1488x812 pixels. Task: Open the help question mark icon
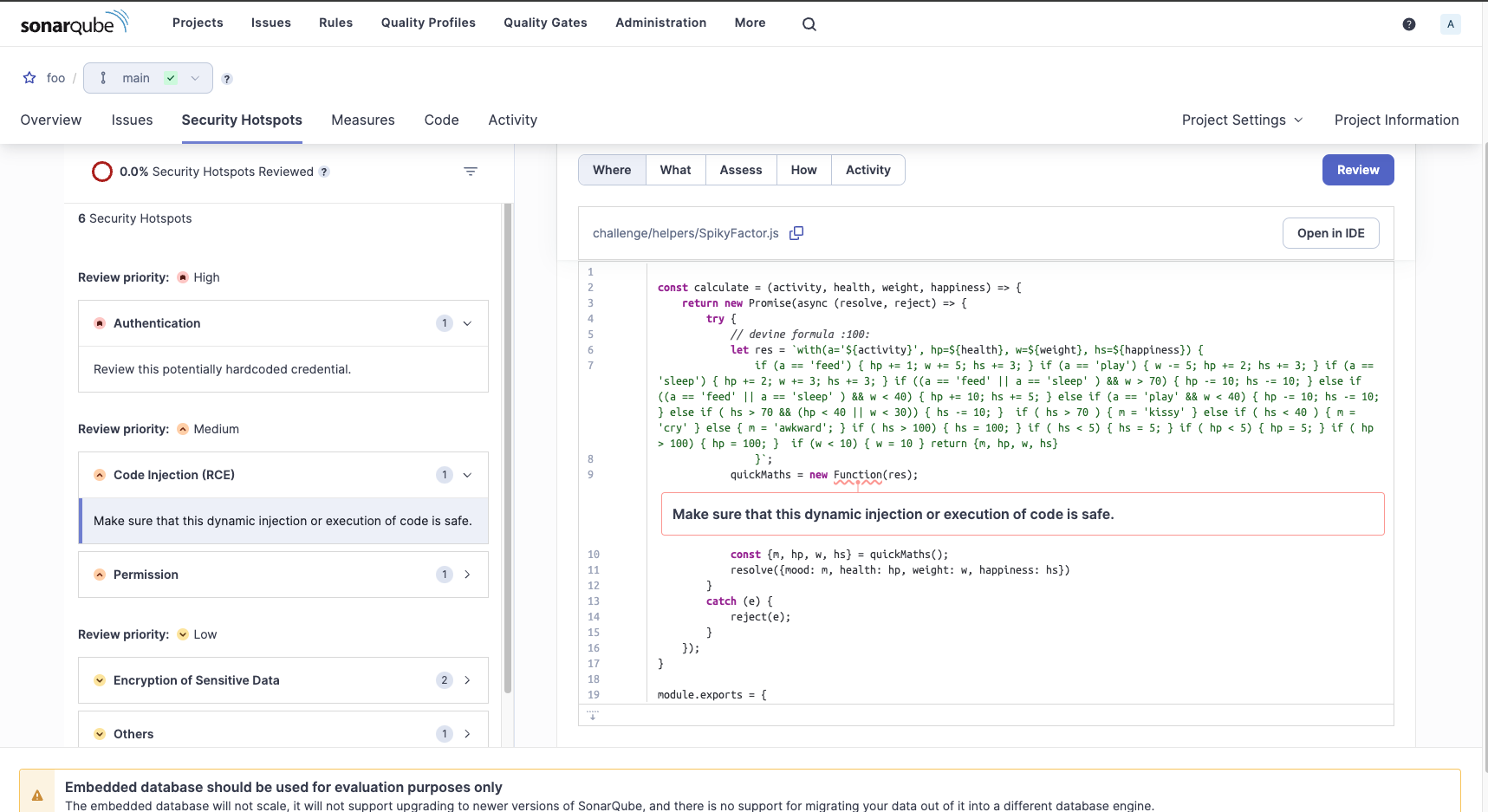coord(1408,24)
